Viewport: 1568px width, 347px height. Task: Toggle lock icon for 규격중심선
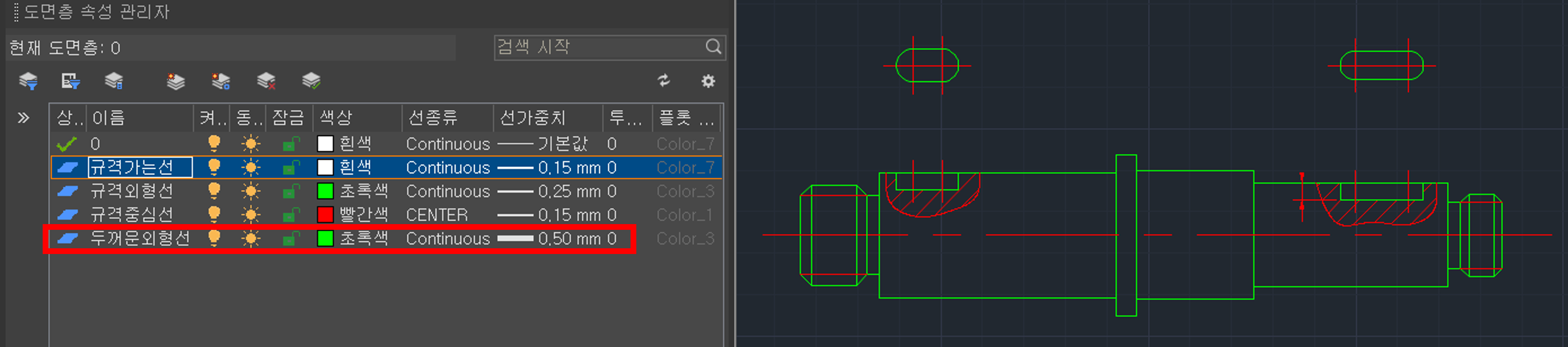[291, 215]
